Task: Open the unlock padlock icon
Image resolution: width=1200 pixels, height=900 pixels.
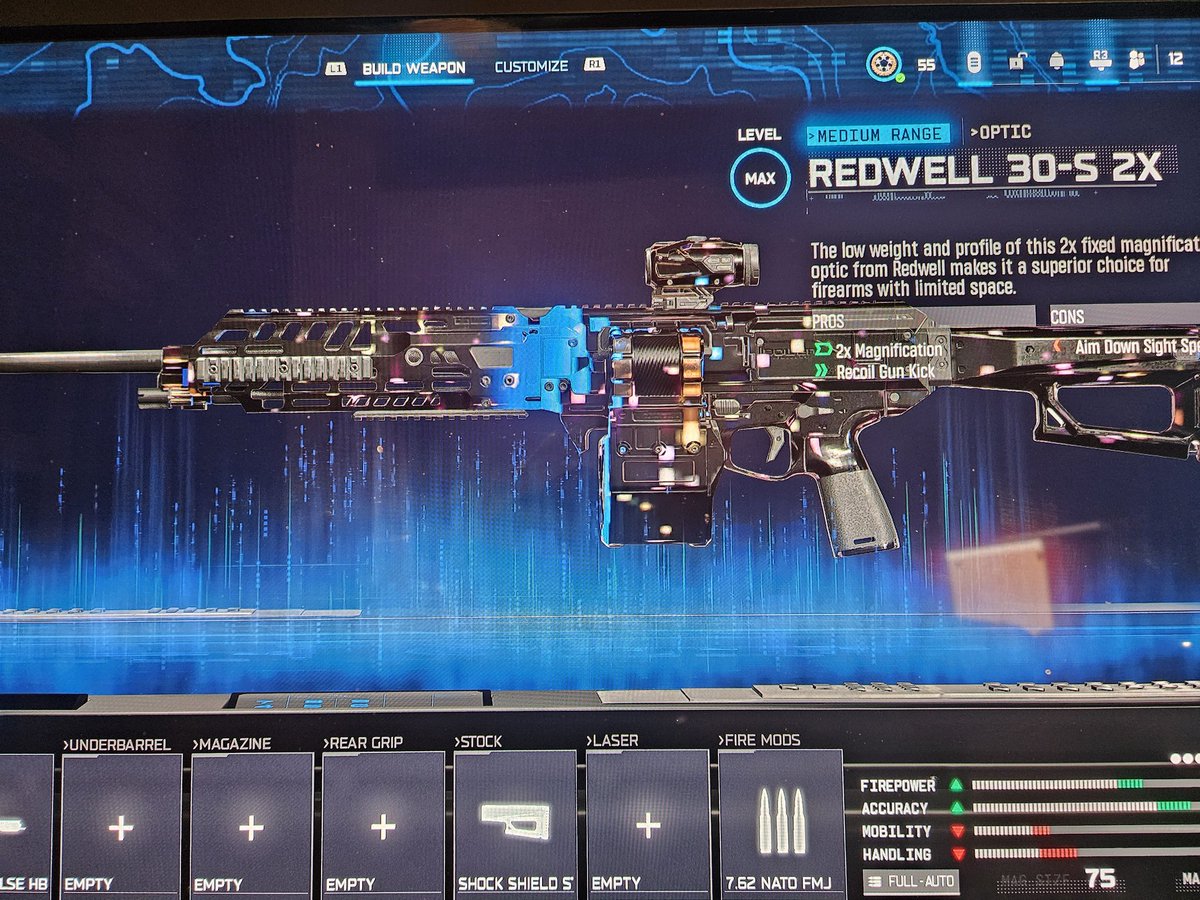Action: (x=1017, y=61)
